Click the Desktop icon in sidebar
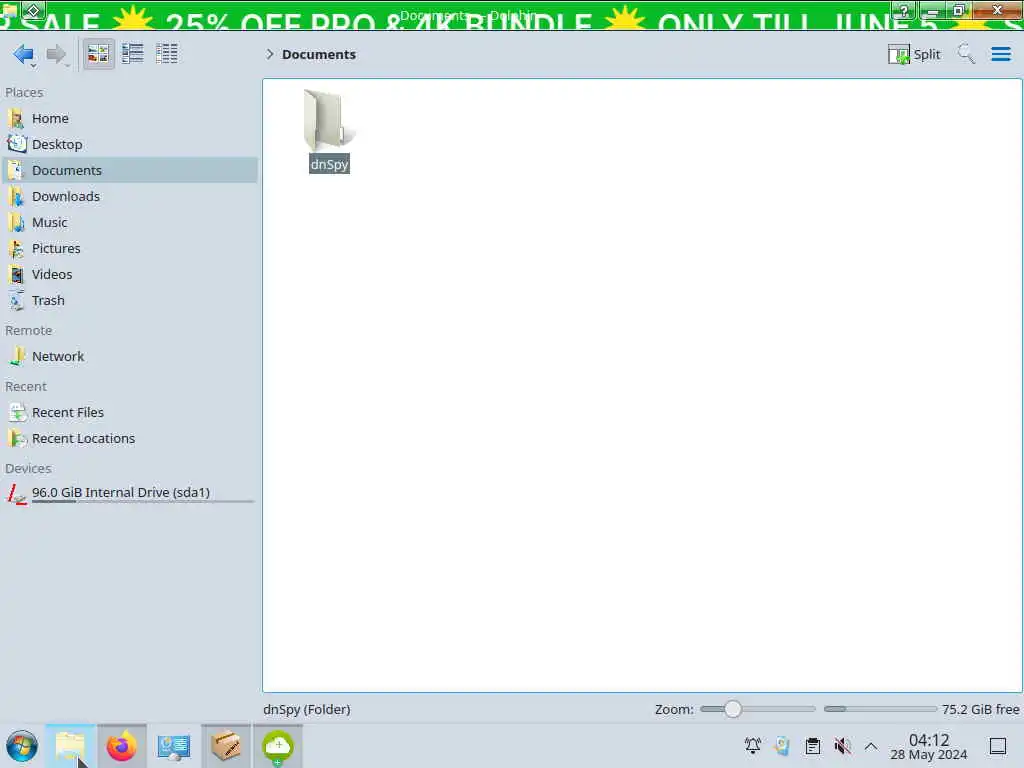 (x=16, y=144)
